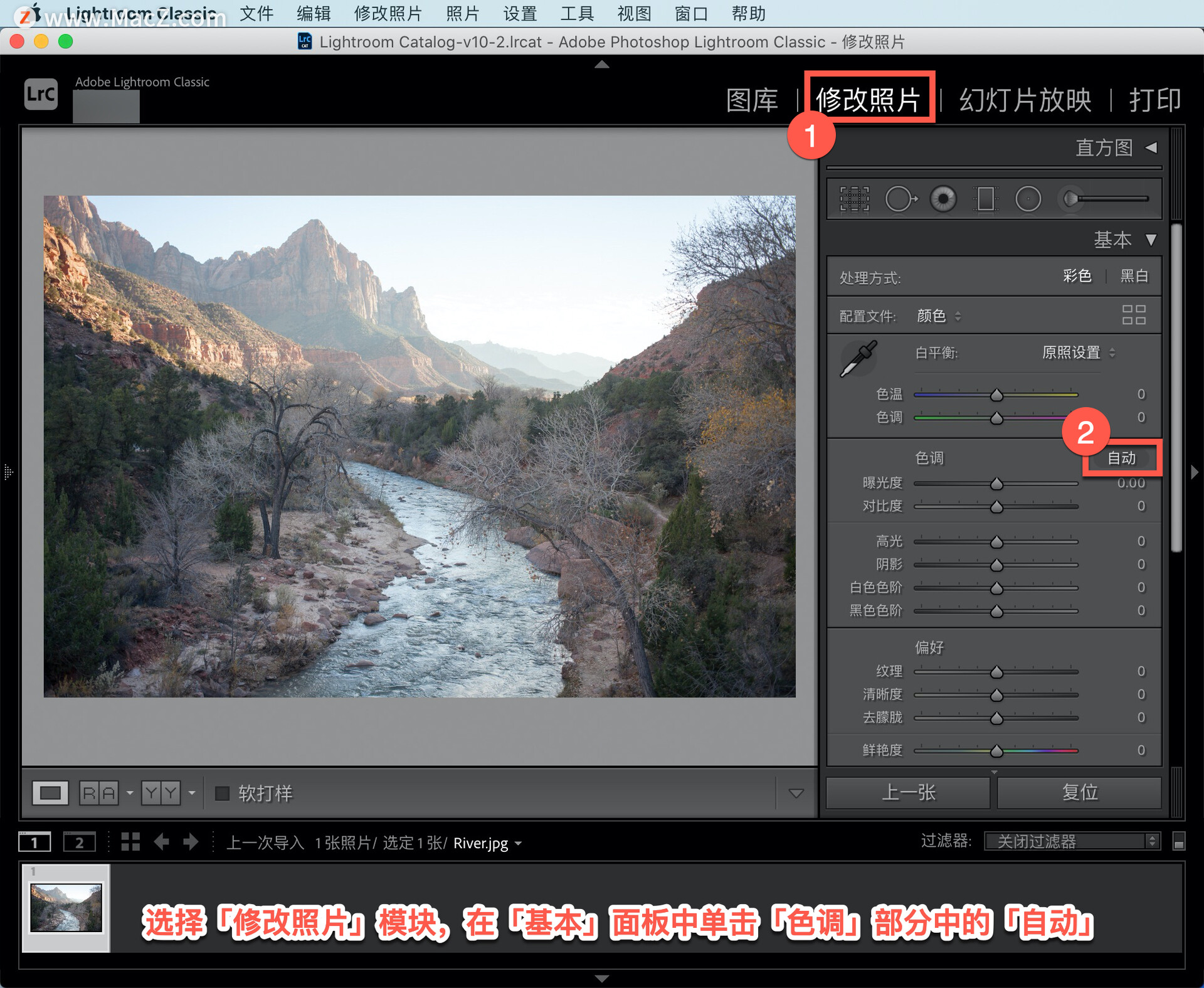This screenshot has height=988, width=1204.
Task: Select the Red Eye Correction tool
Action: point(943,199)
